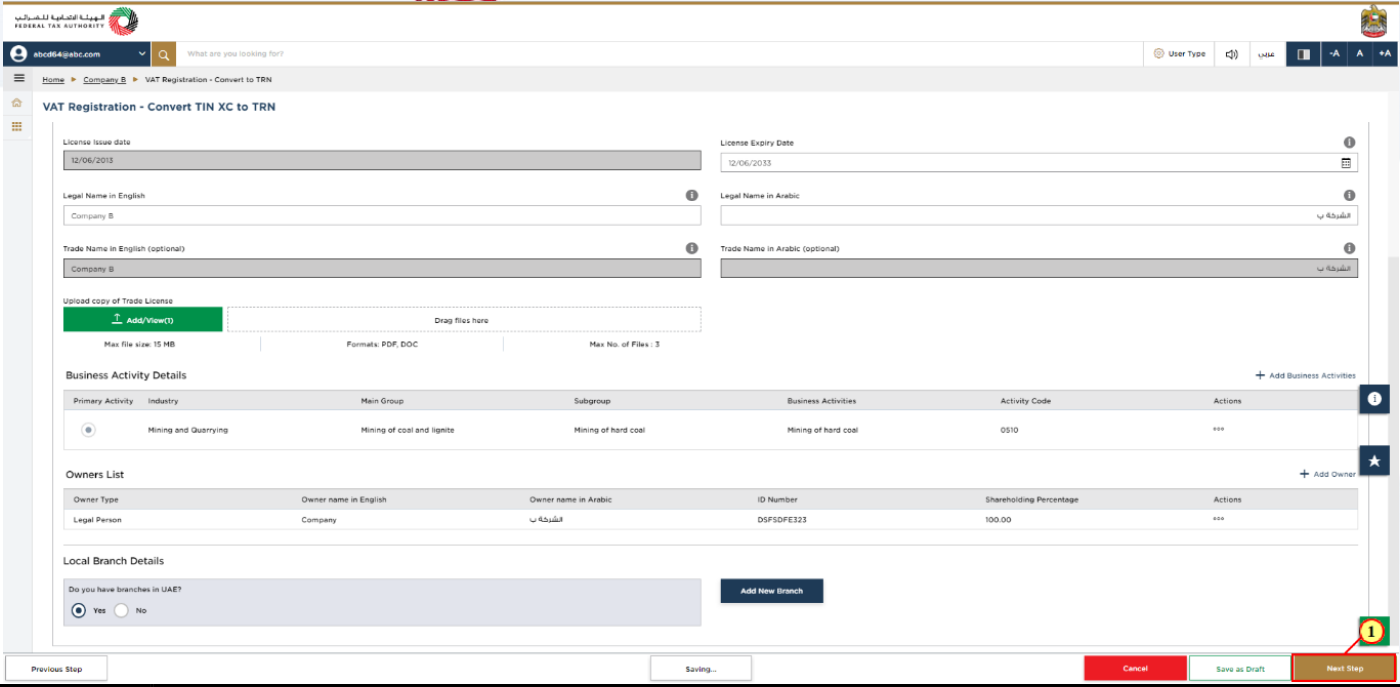This screenshot has width=1400, height=687.
Task: Click the License Issue date field
Action: pyautogui.click(x=382, y=162)
